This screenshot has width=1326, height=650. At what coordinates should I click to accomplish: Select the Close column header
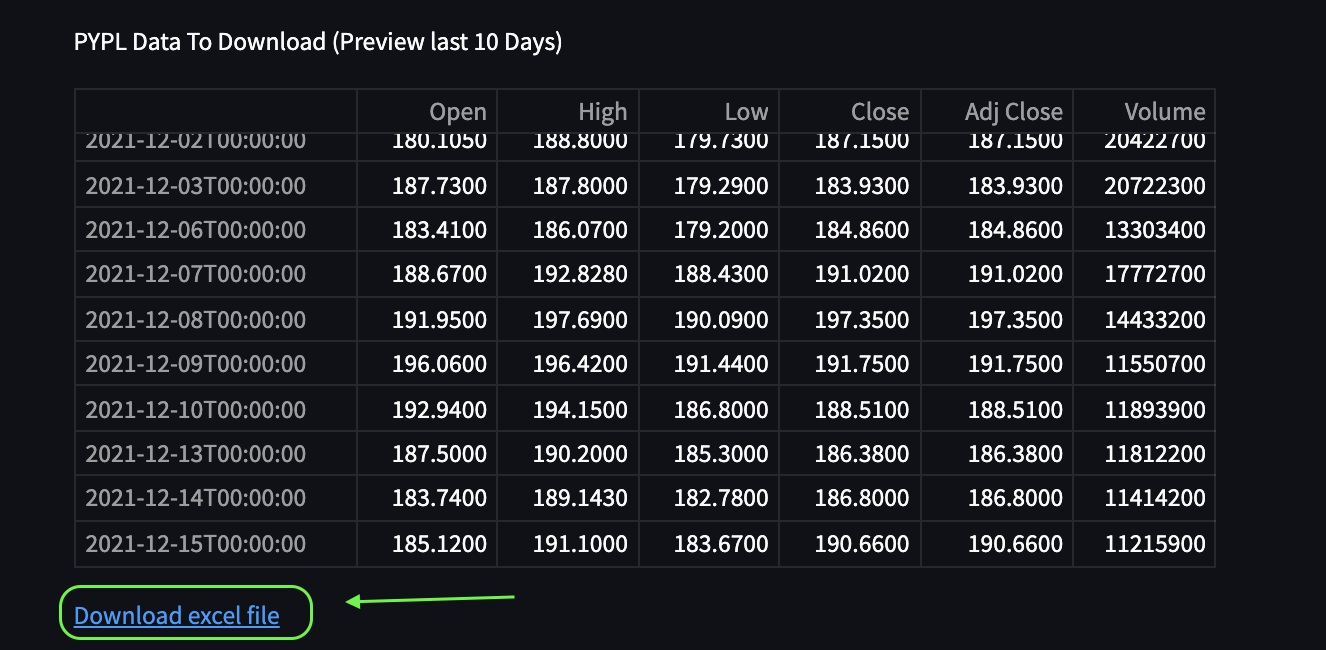[880, 111]
